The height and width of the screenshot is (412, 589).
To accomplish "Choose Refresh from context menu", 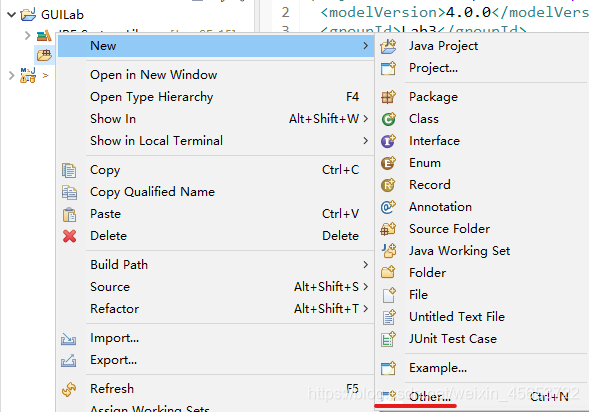I will [x=216, y=389].
